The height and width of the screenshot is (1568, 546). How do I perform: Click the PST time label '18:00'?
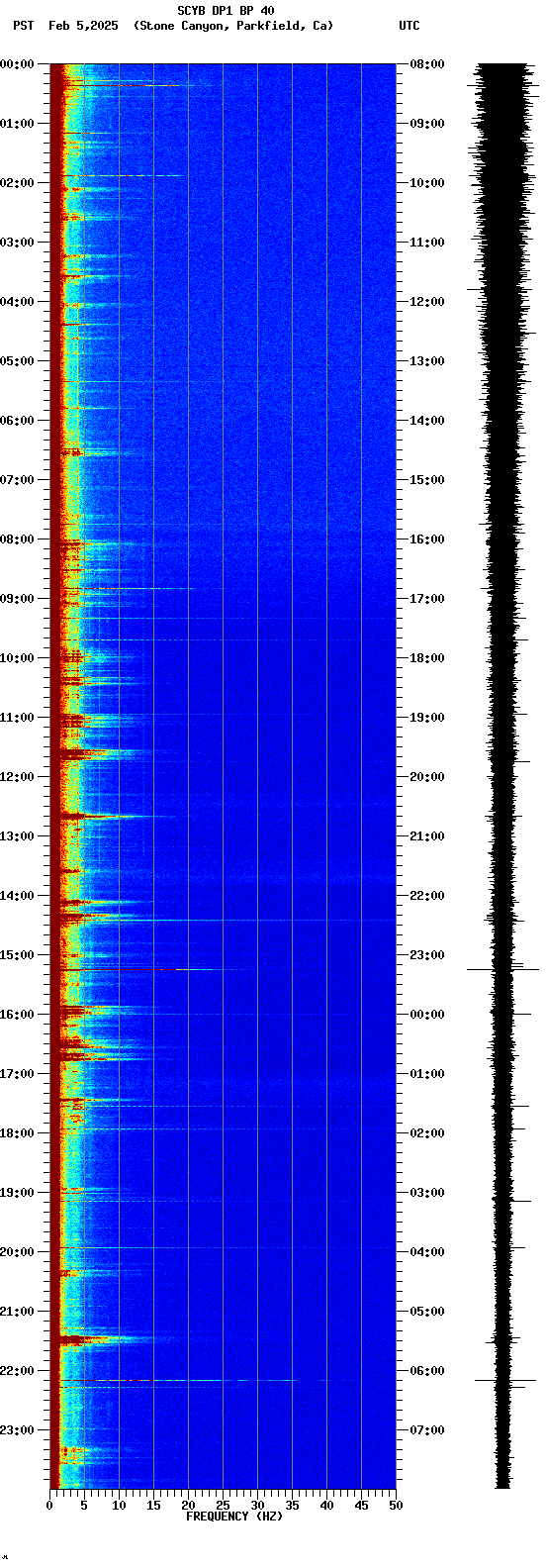click(17, 1133)
